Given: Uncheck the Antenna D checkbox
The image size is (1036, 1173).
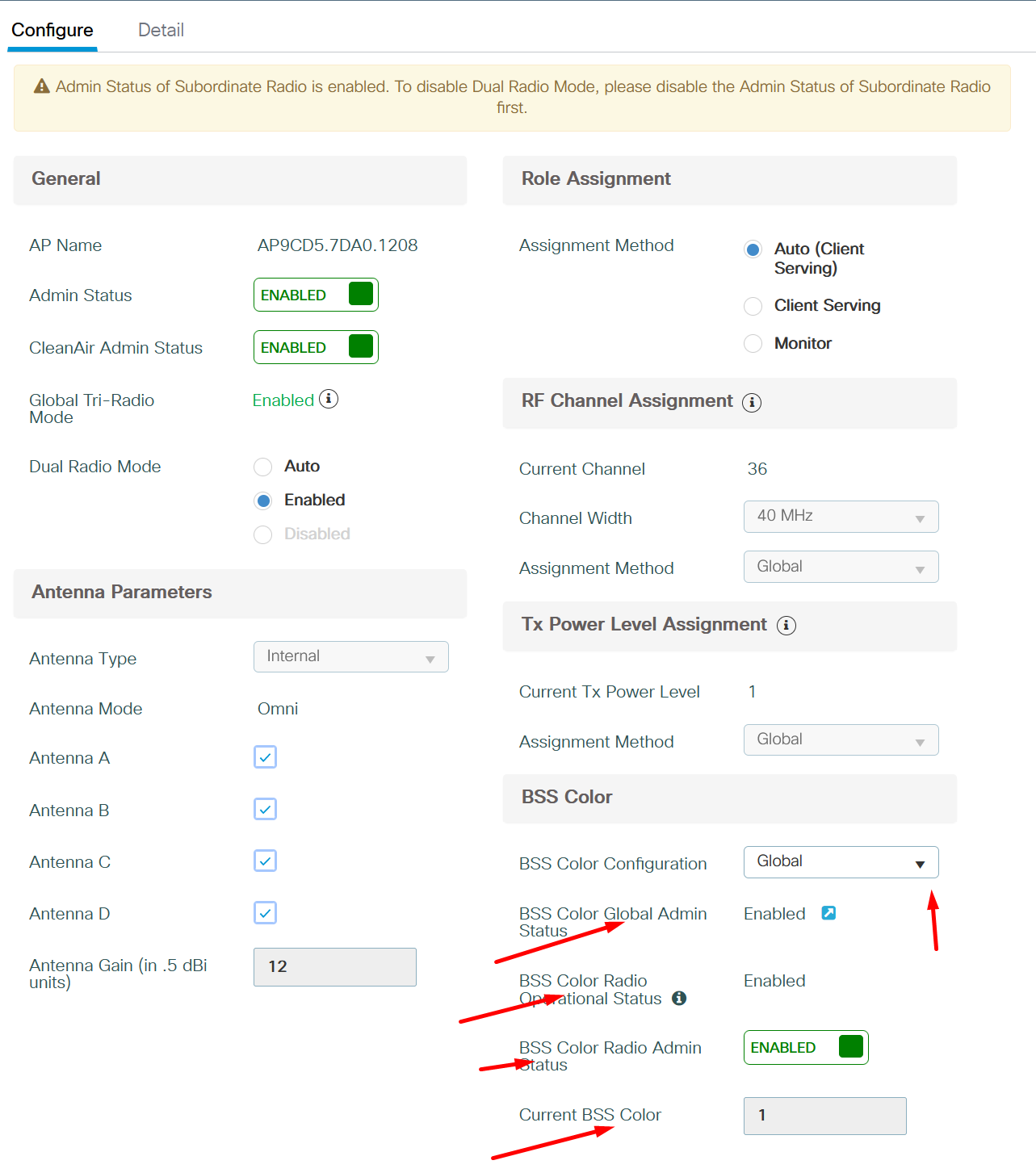Looking at the screenshot, I should click(265, 912).
